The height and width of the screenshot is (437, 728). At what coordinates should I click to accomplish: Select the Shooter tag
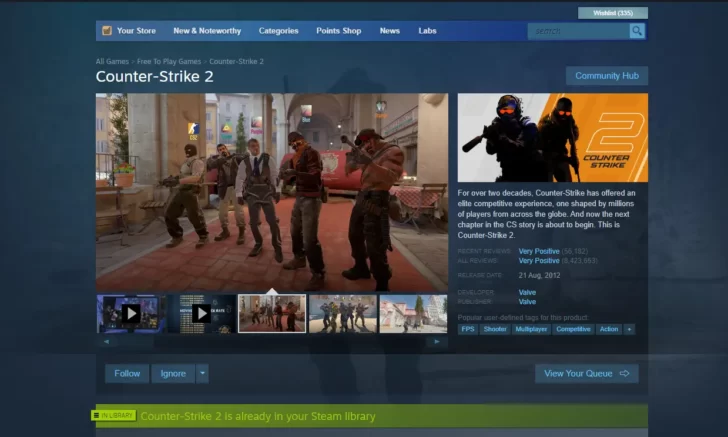click(x=495, y=329)
